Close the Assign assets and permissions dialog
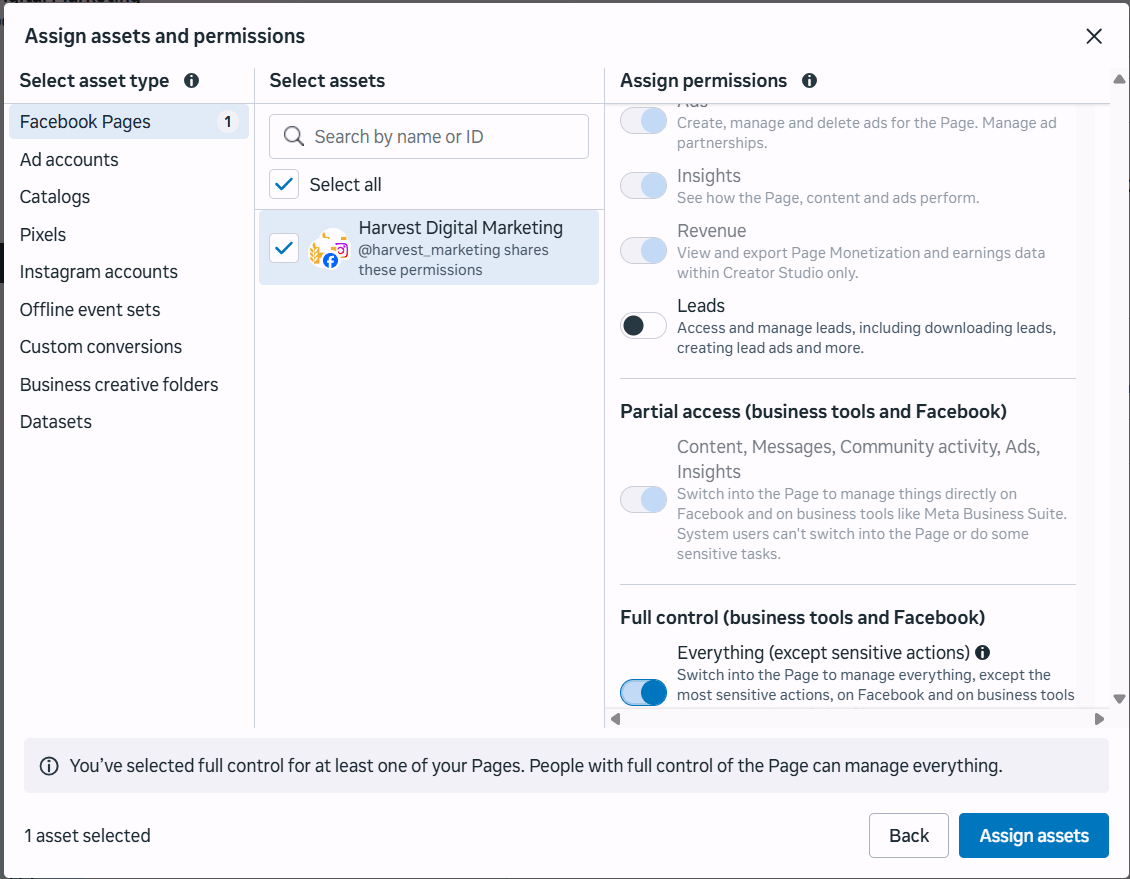The width and height of the screenshot is (1130, 879). point(1093,36)
